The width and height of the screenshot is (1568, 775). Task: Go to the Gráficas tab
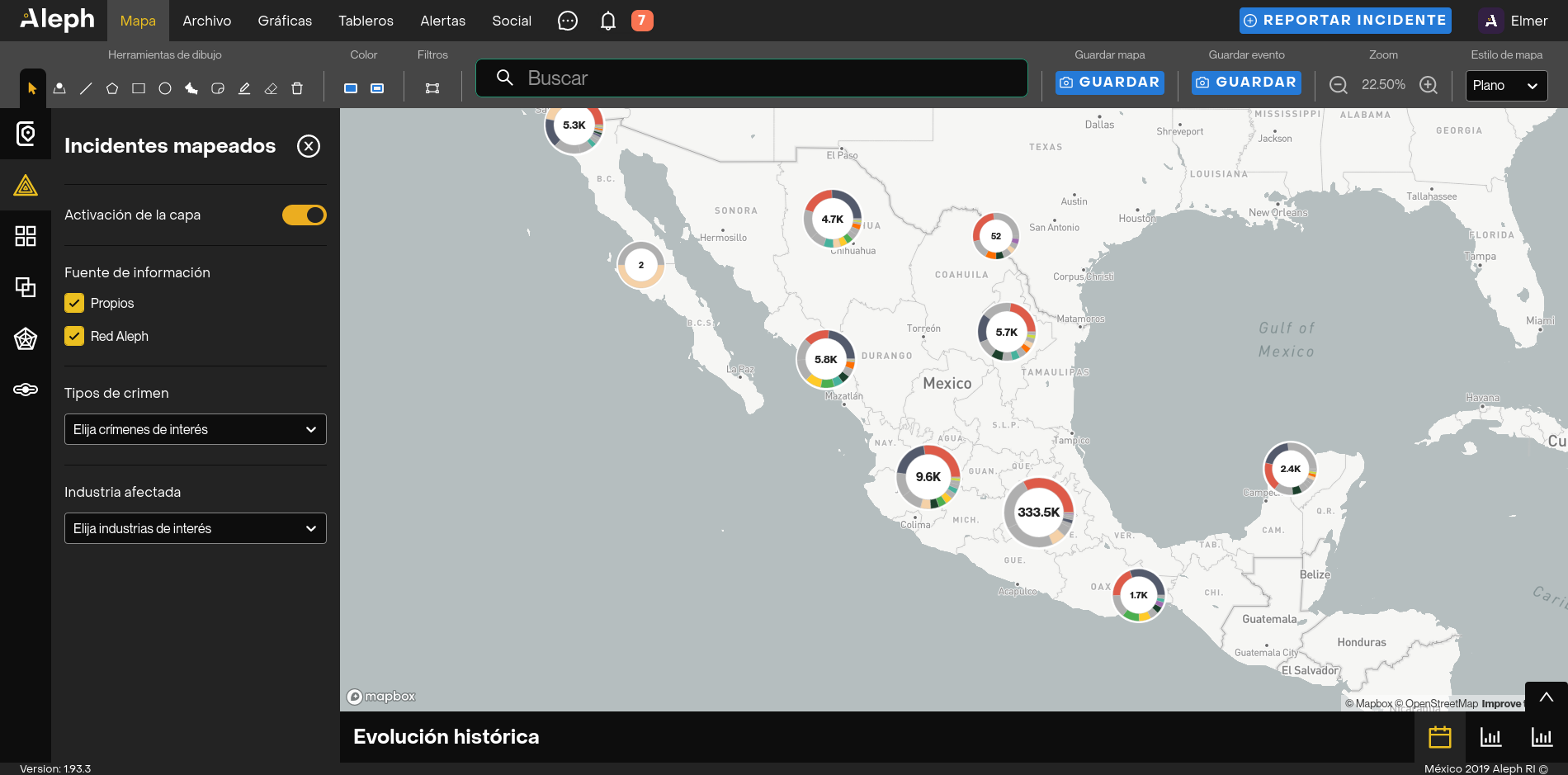tap(285, 21)
